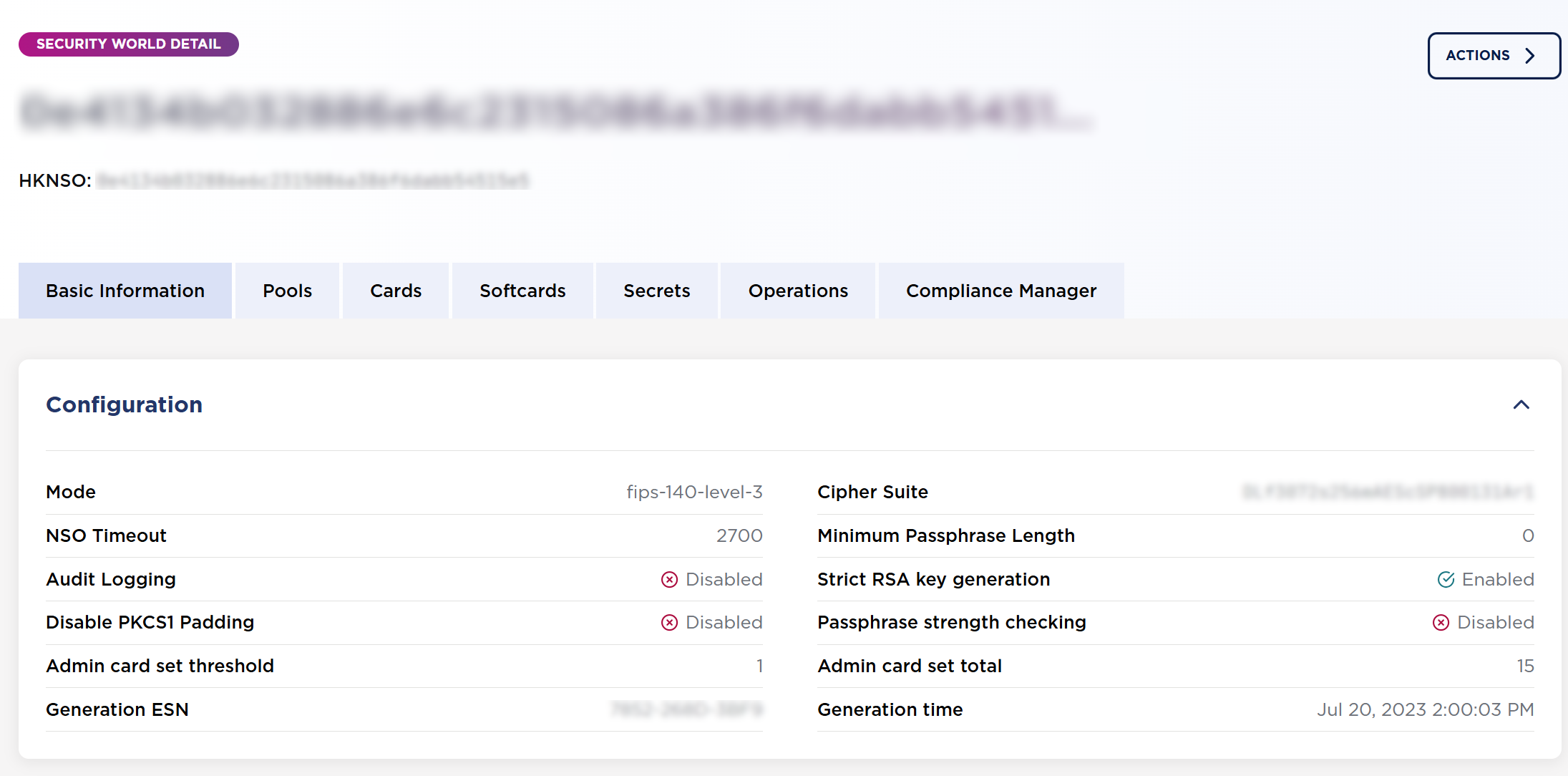Viewport: 1568px width, 776px height.
Task: Switch to the Pools tab
Action: coord(287,291)
